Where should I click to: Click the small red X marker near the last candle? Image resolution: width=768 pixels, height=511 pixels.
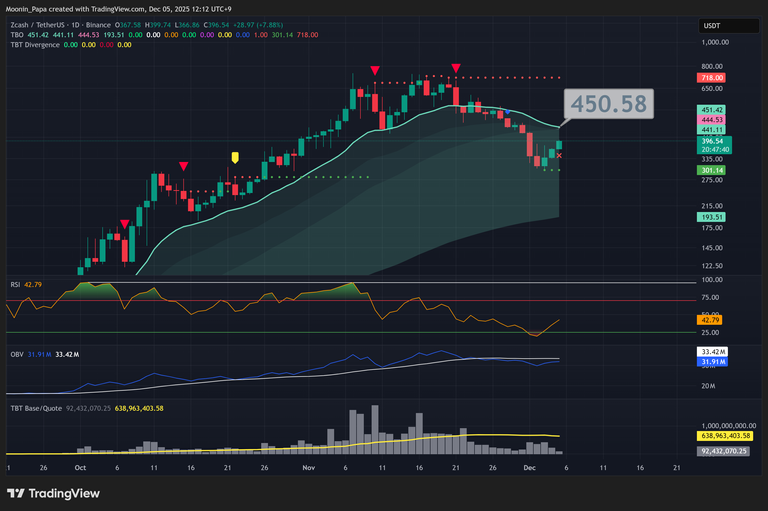559,155
